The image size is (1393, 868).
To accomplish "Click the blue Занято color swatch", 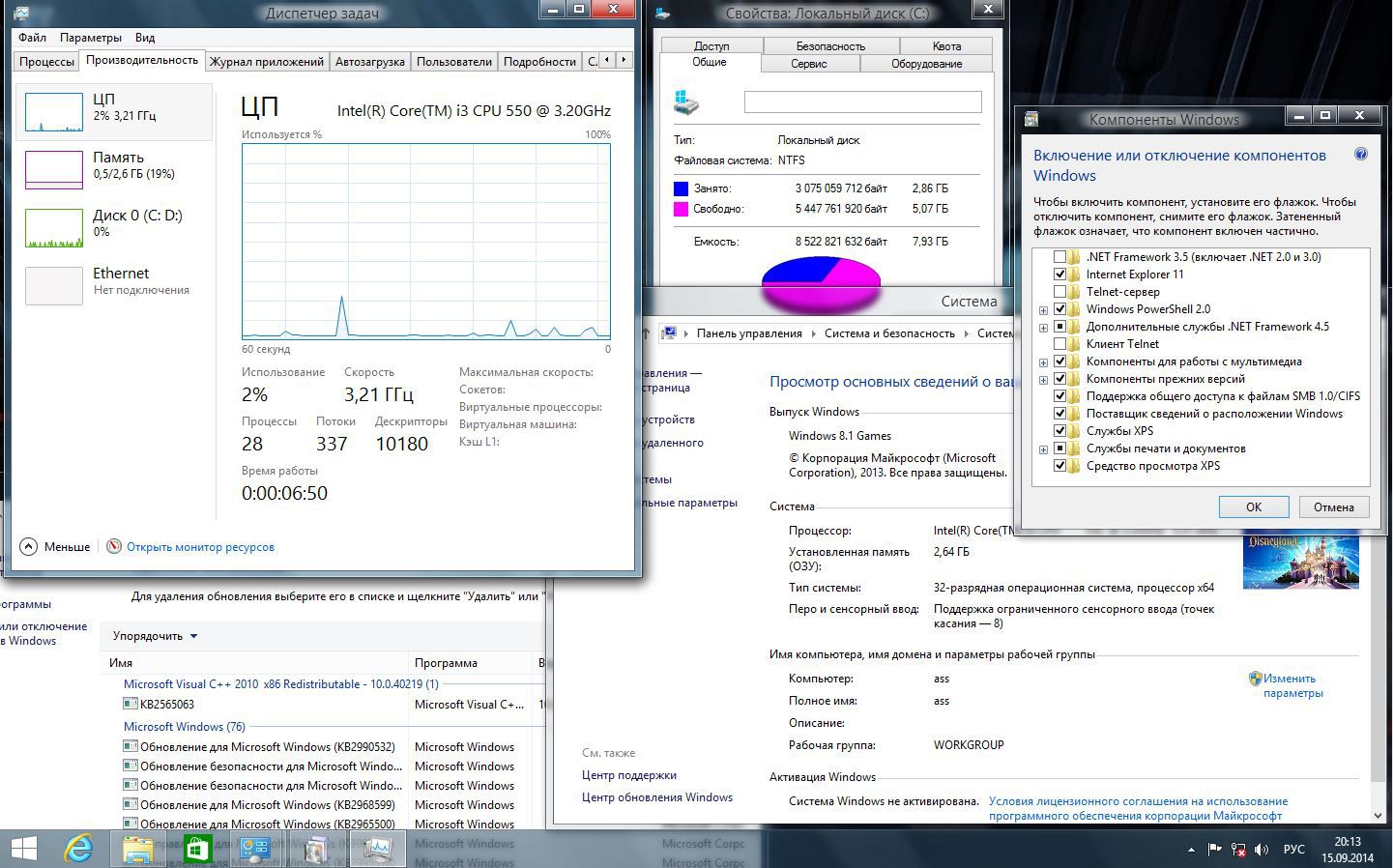I will click(681, 188).
